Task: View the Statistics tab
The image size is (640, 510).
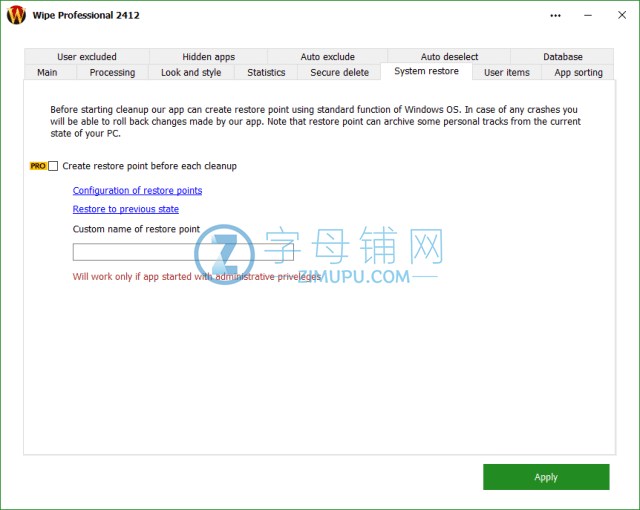Action: 266,73
